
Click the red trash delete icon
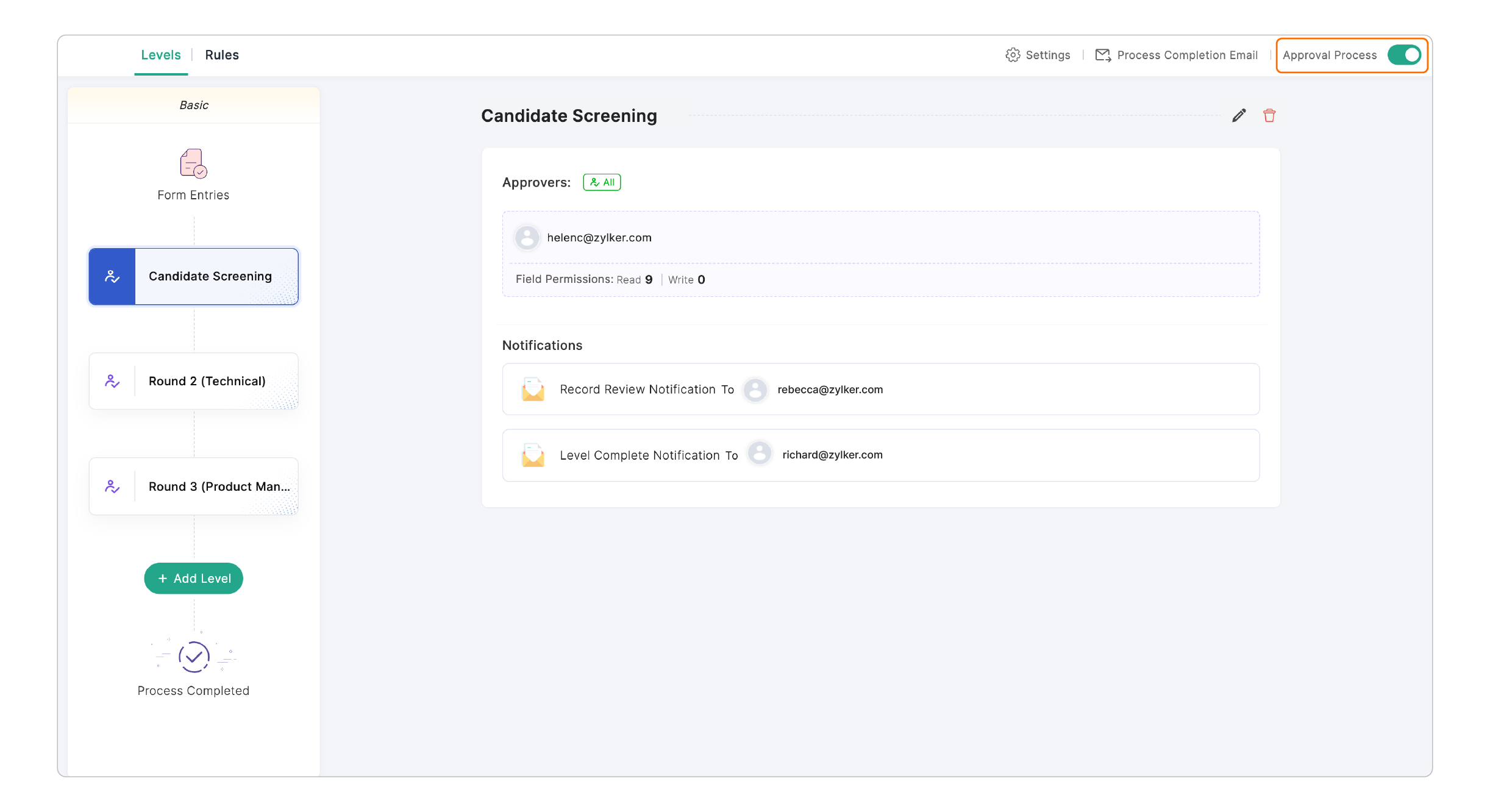pos(1269,116)
